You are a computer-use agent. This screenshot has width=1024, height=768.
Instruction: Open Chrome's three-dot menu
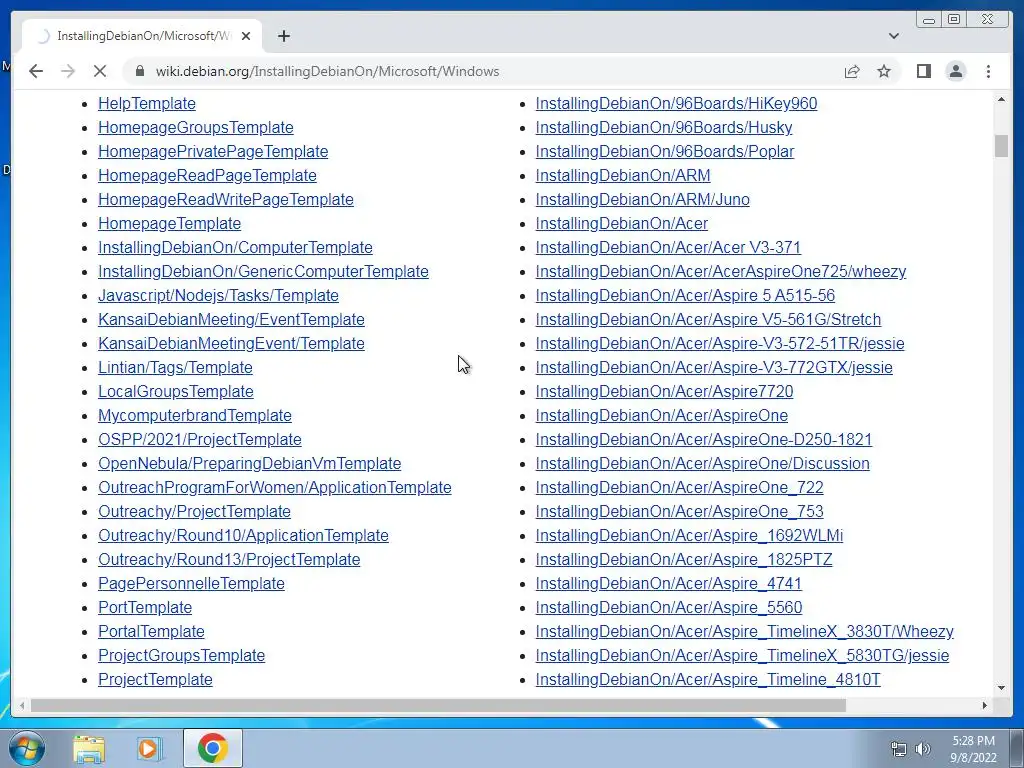(988, 71)
